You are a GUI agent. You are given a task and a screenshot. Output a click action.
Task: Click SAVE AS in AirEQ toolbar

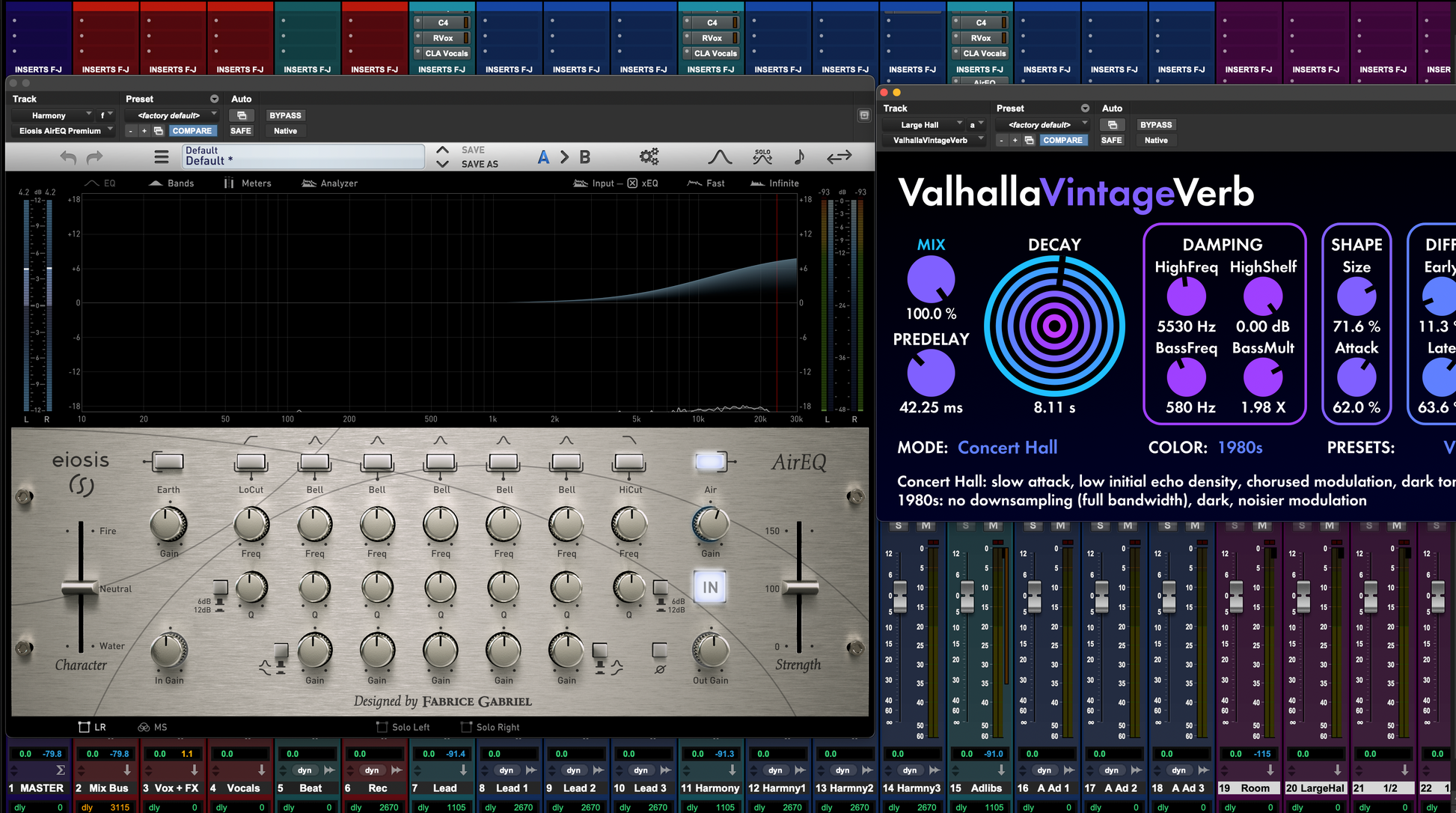[479, 164]
